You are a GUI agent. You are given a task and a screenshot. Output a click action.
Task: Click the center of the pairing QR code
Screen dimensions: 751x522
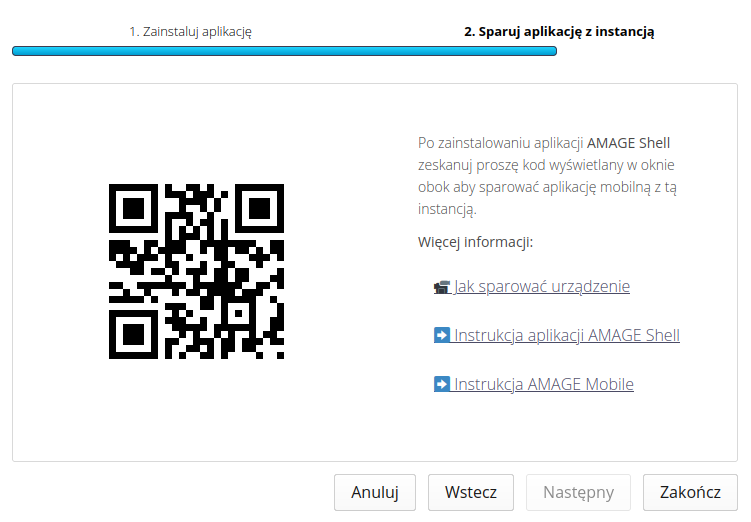tap(196, 271)
